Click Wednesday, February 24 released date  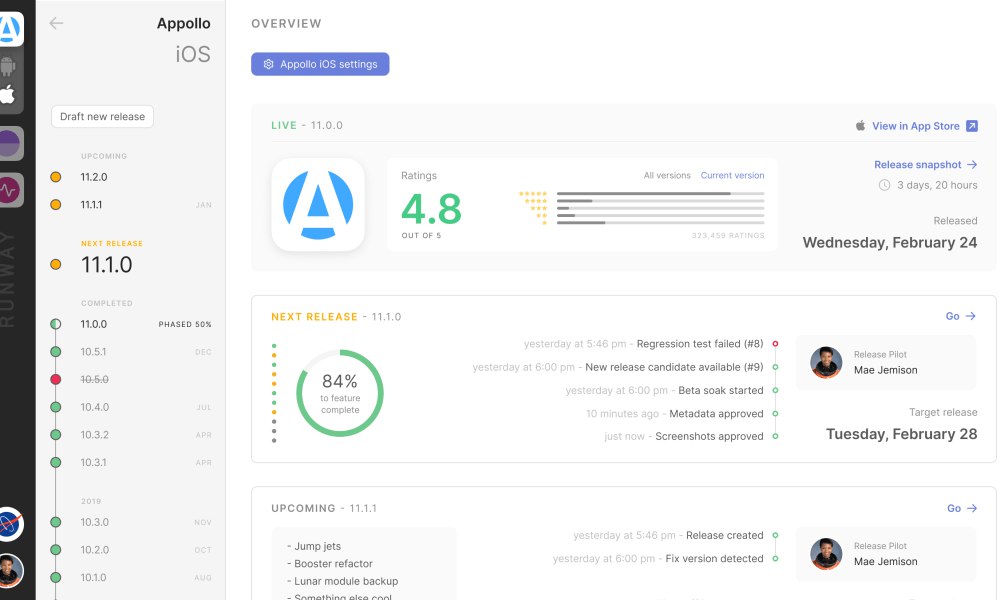click(890, 243)
